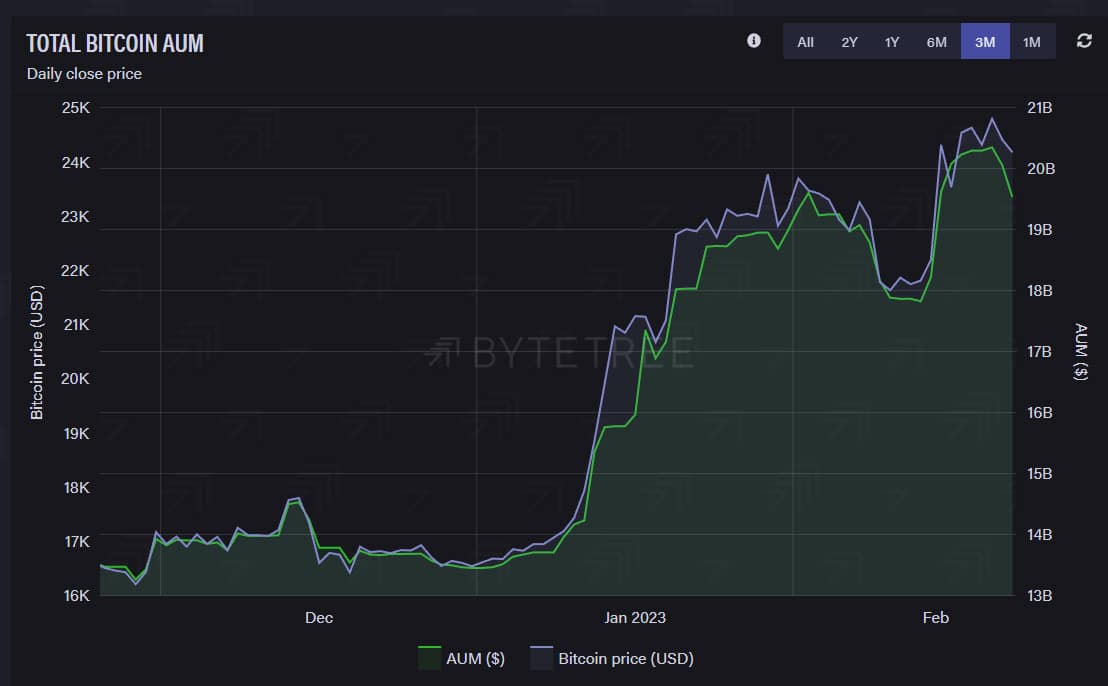Click the 17K price axis label
This screenshot has height=686, width=1108.
tap(76, 542)
